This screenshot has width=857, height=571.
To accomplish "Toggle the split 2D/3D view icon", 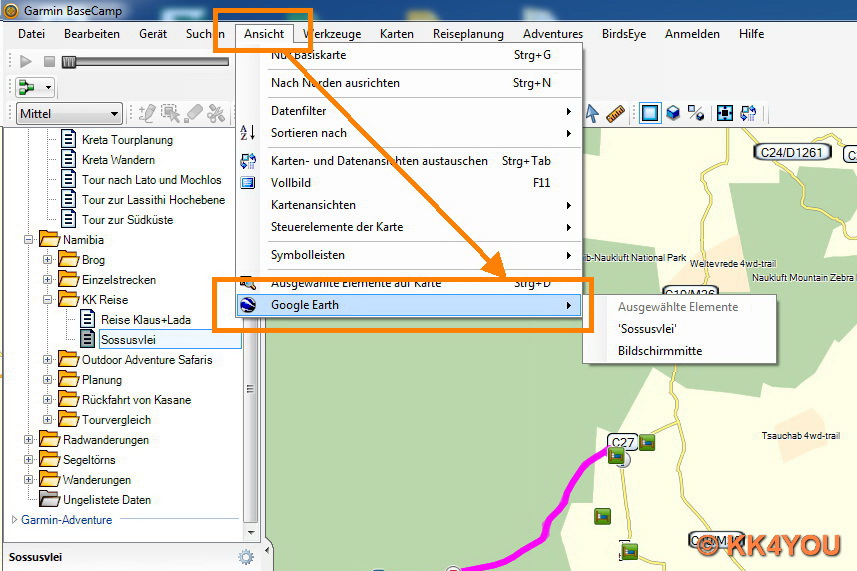I will [696, 113].
